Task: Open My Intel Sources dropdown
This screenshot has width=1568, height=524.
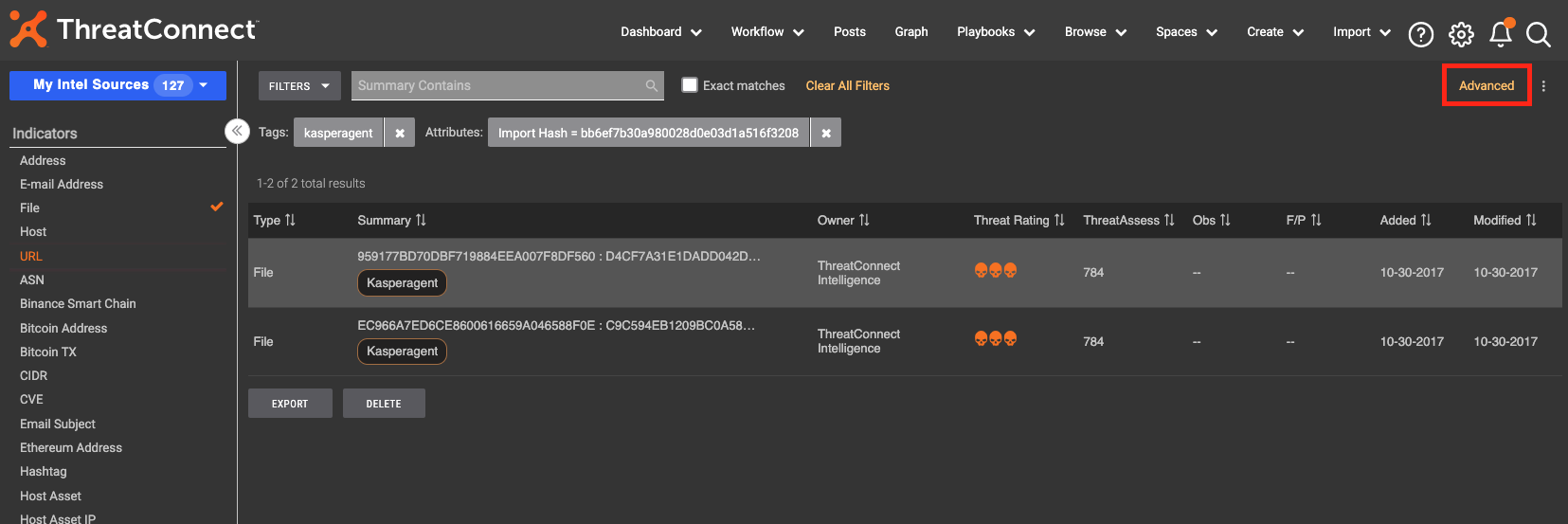Action: click(117, 85)
